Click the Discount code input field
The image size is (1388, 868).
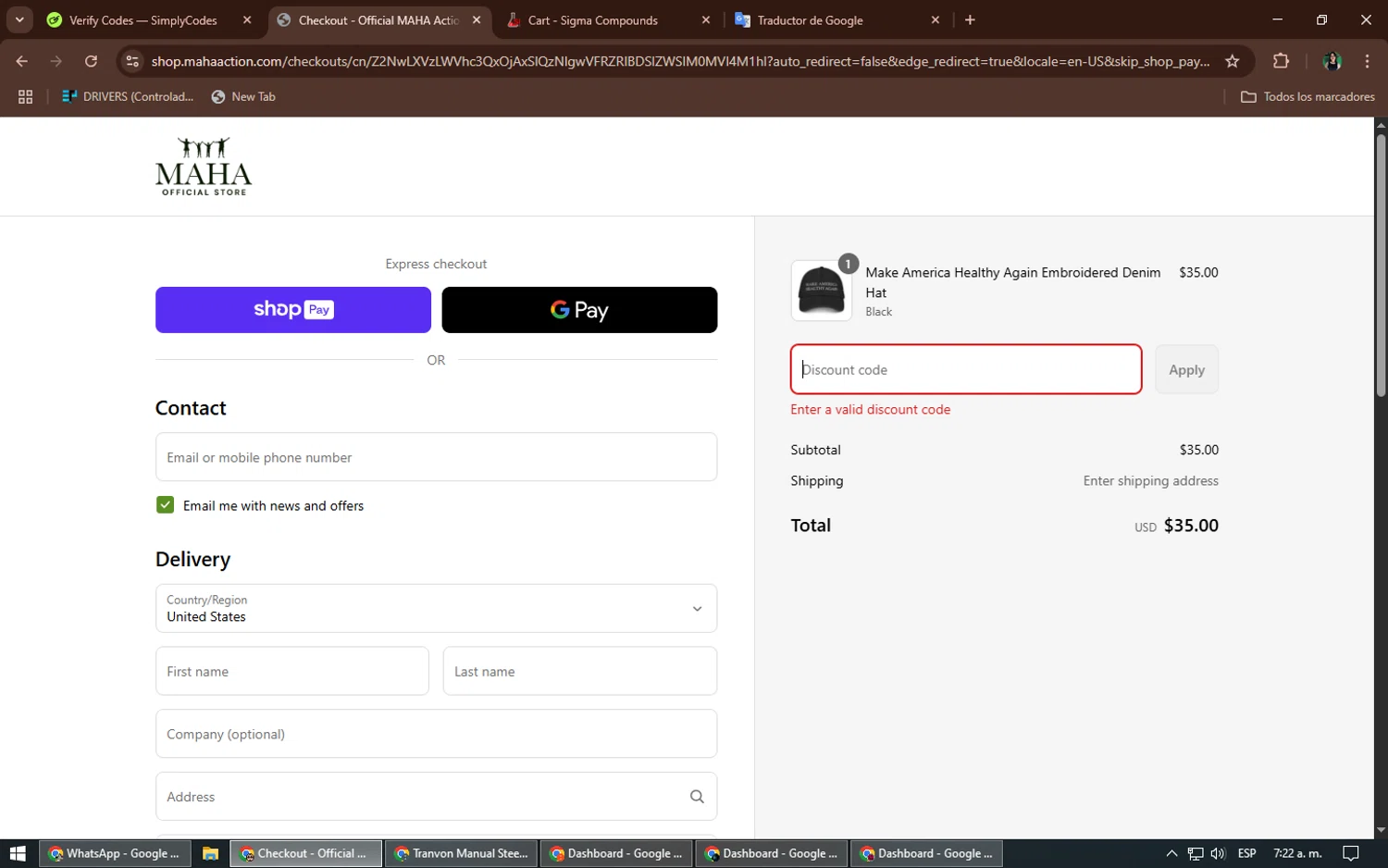point(965,369)
